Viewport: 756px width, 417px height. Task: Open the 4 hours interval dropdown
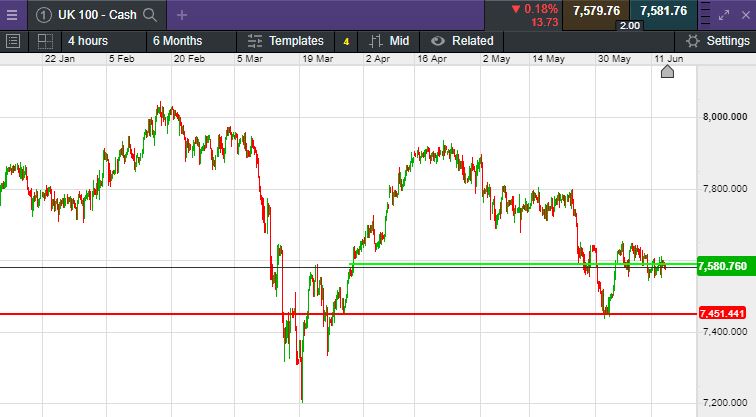click(x=88, y=41)
